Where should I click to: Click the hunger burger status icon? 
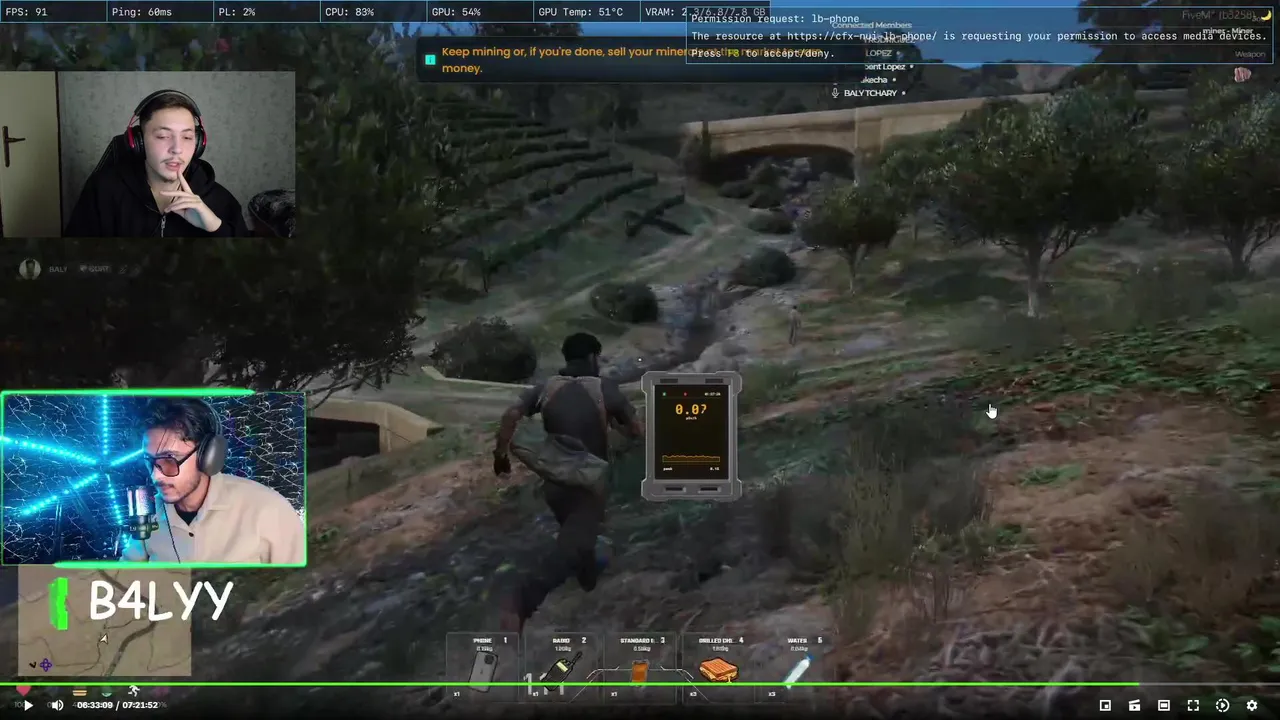79,691
